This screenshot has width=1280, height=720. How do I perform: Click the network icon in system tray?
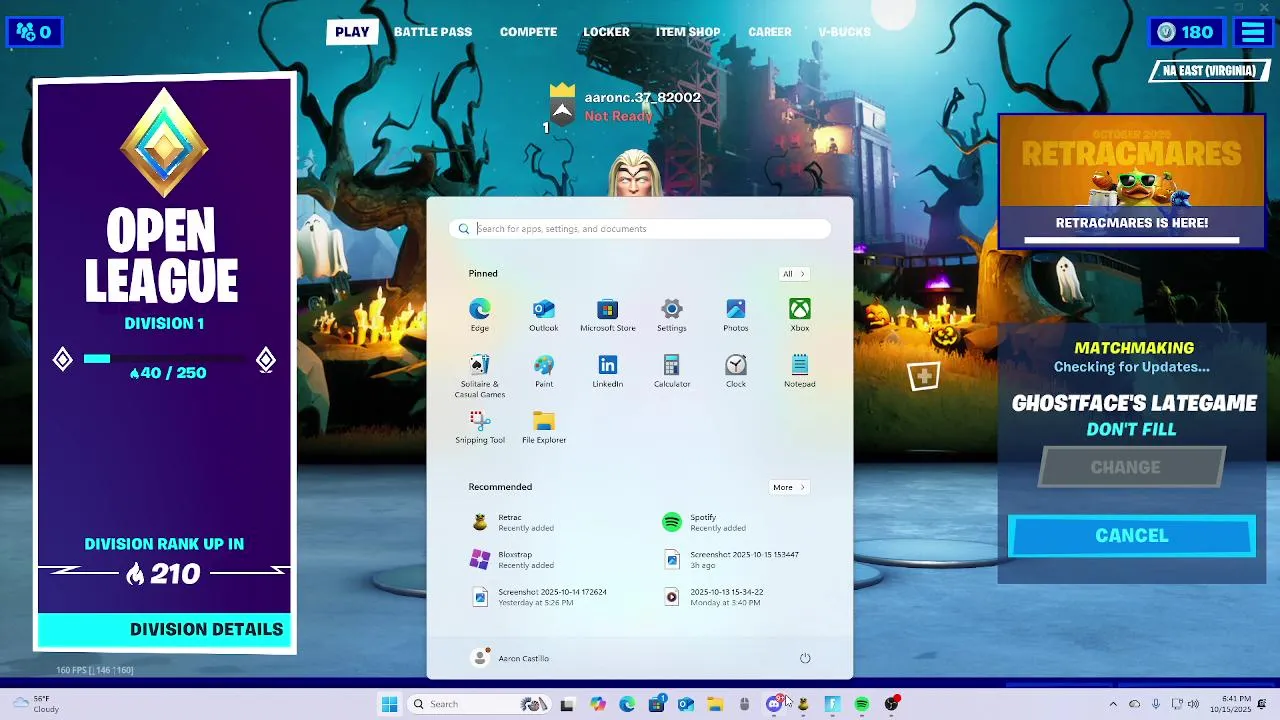(1176, 704)
